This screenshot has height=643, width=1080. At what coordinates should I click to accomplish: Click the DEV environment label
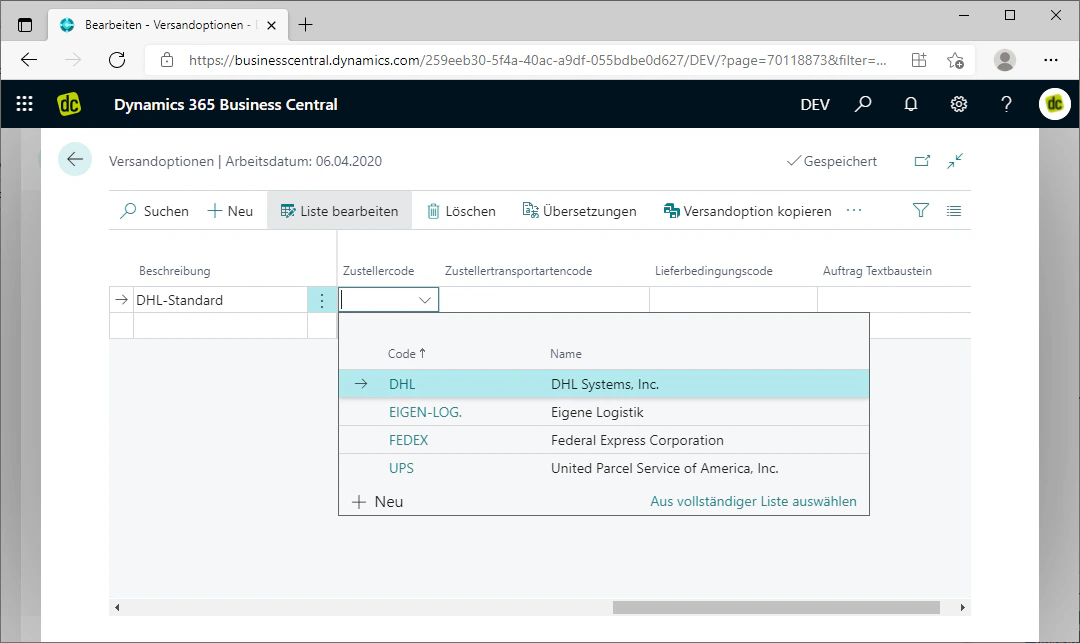(815, 104)
